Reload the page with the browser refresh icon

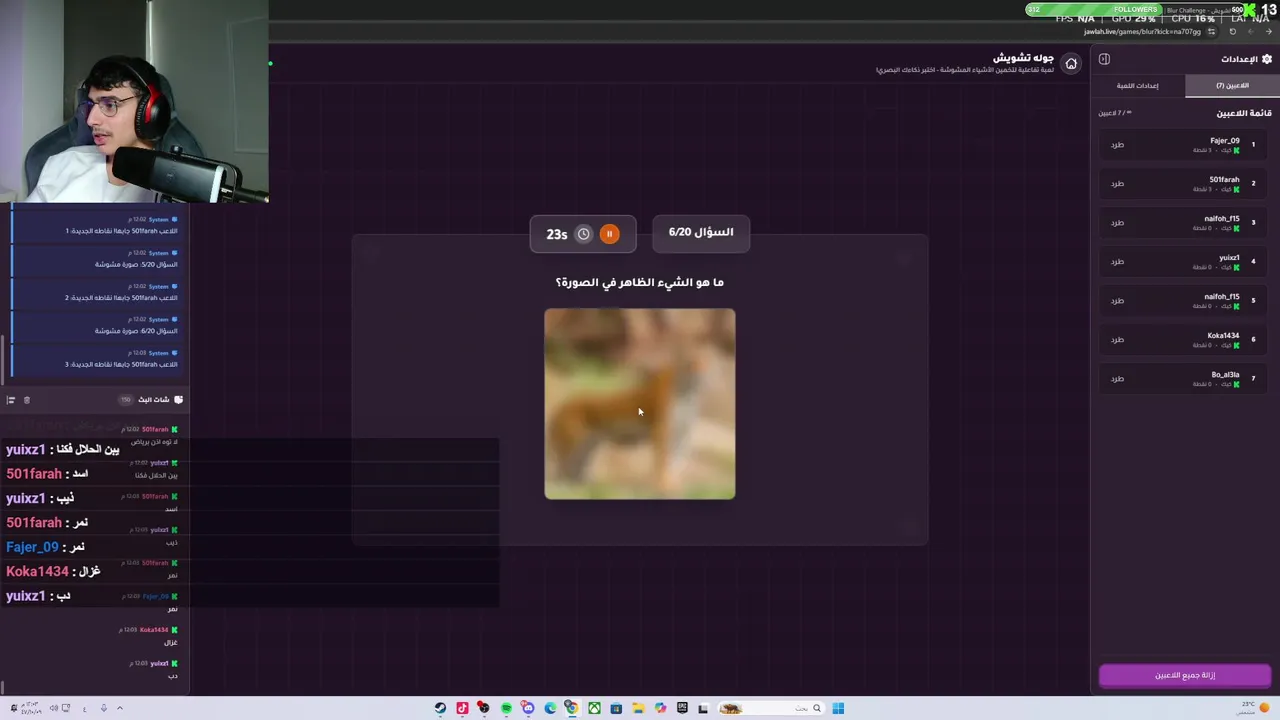[1233, 32]
